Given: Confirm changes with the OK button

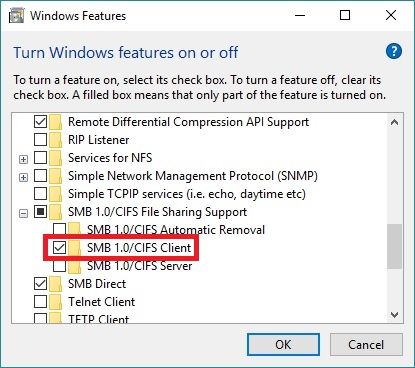Looking at the screenshot, I should (283, 344).
